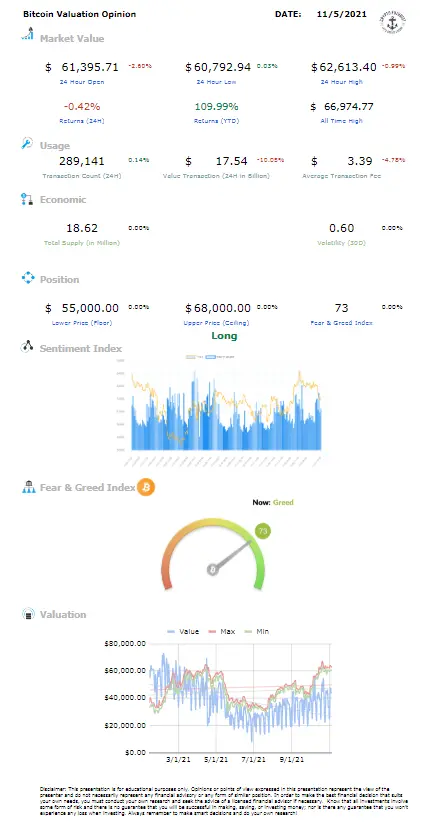
Task: Click the Fear & Greed Index label under 73
Action: pyautogui.click(x=341, y=322)
